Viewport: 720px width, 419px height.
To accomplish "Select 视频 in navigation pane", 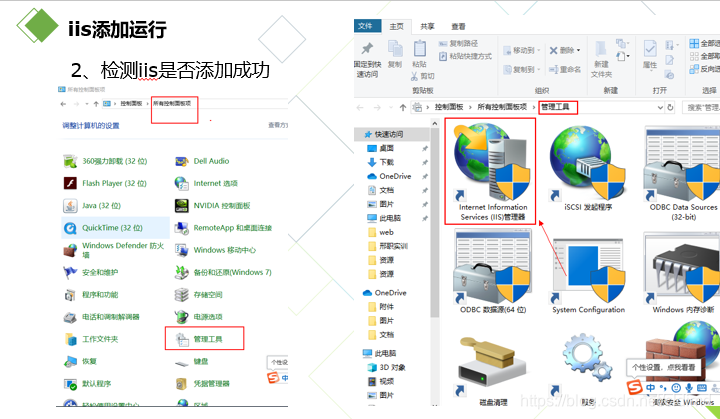I will point(381,381).
